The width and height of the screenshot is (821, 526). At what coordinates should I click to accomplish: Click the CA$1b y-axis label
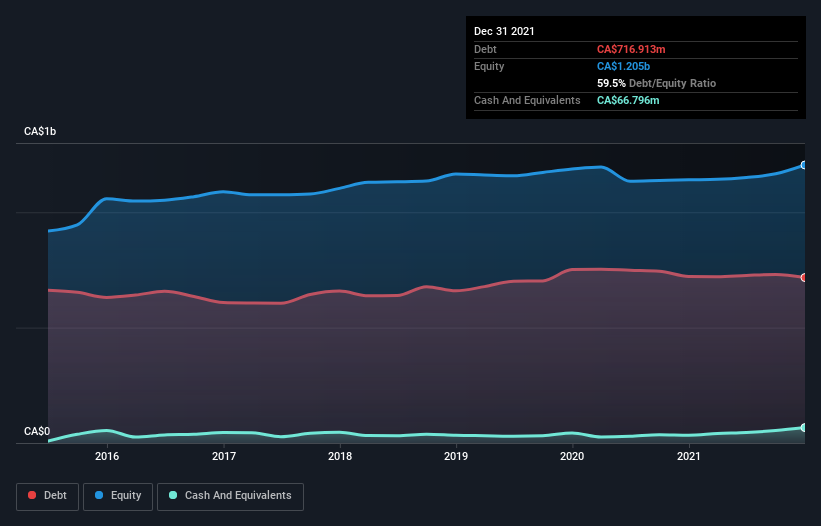[40, 131]
